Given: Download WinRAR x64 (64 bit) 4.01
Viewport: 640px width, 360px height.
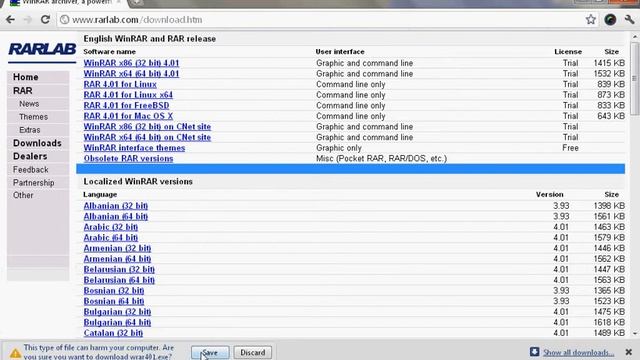Looking at the screenshot, I should (x=131, y=73).
